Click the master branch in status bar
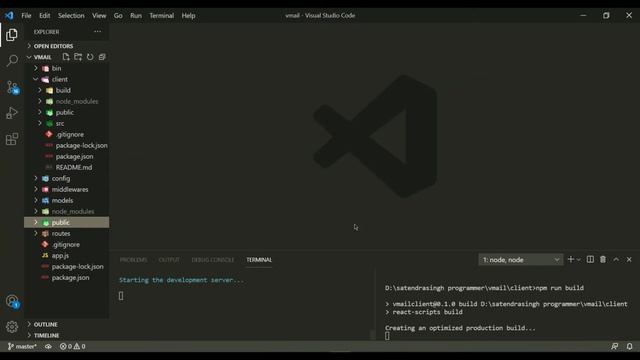Image resolution: width=640 pixels, height=360 pixels. tap(22, 346)
